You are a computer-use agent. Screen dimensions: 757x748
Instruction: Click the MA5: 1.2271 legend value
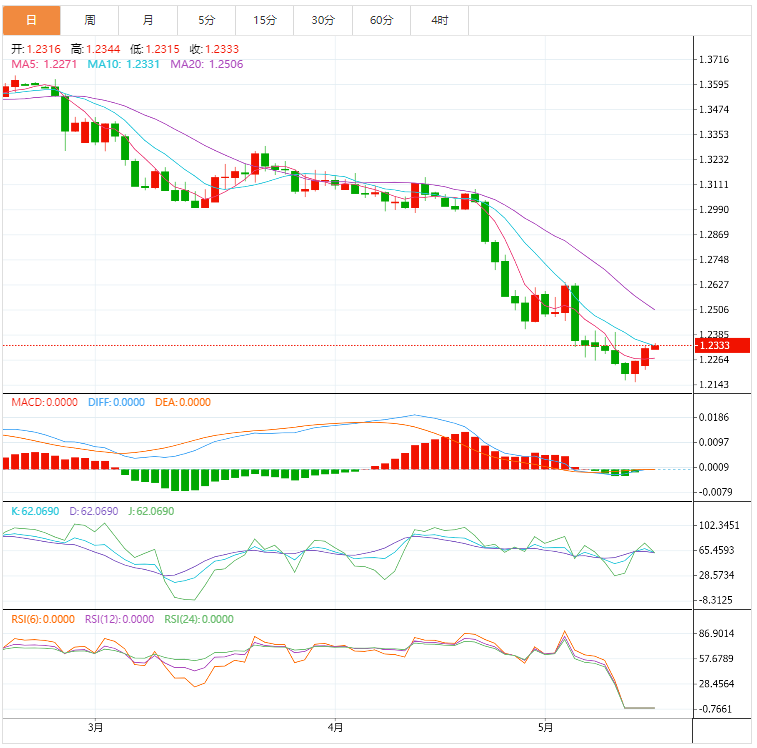(x=44, y=64)
